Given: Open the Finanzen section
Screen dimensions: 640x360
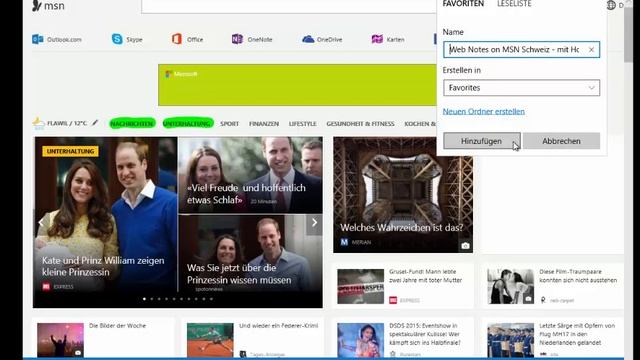Looking at the screenshot, I should (264, 124).
